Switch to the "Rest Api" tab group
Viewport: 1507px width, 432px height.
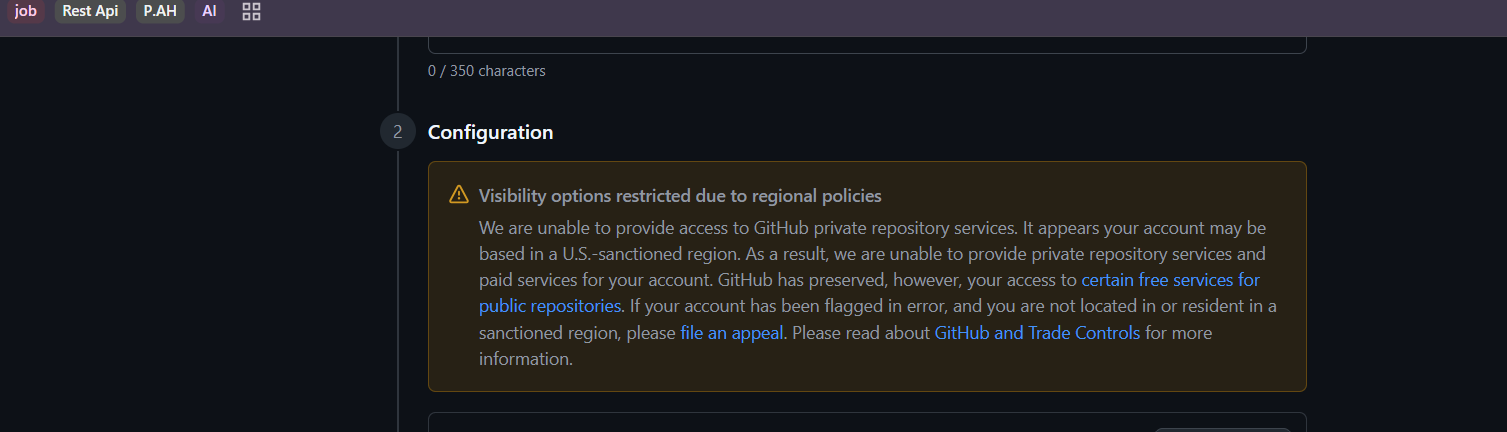(90, 12)
